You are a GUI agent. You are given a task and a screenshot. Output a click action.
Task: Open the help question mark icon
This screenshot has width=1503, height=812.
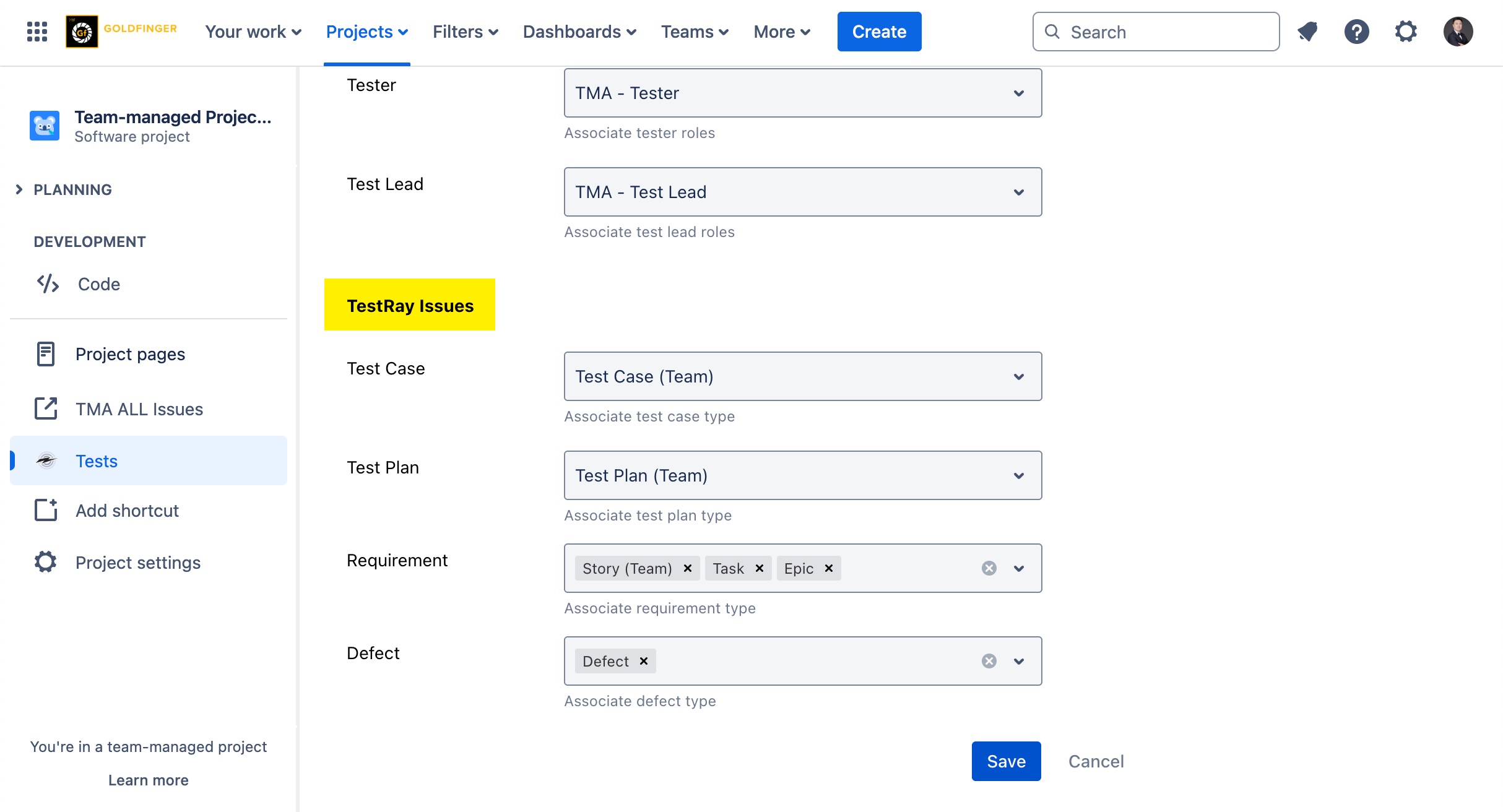1356,32
